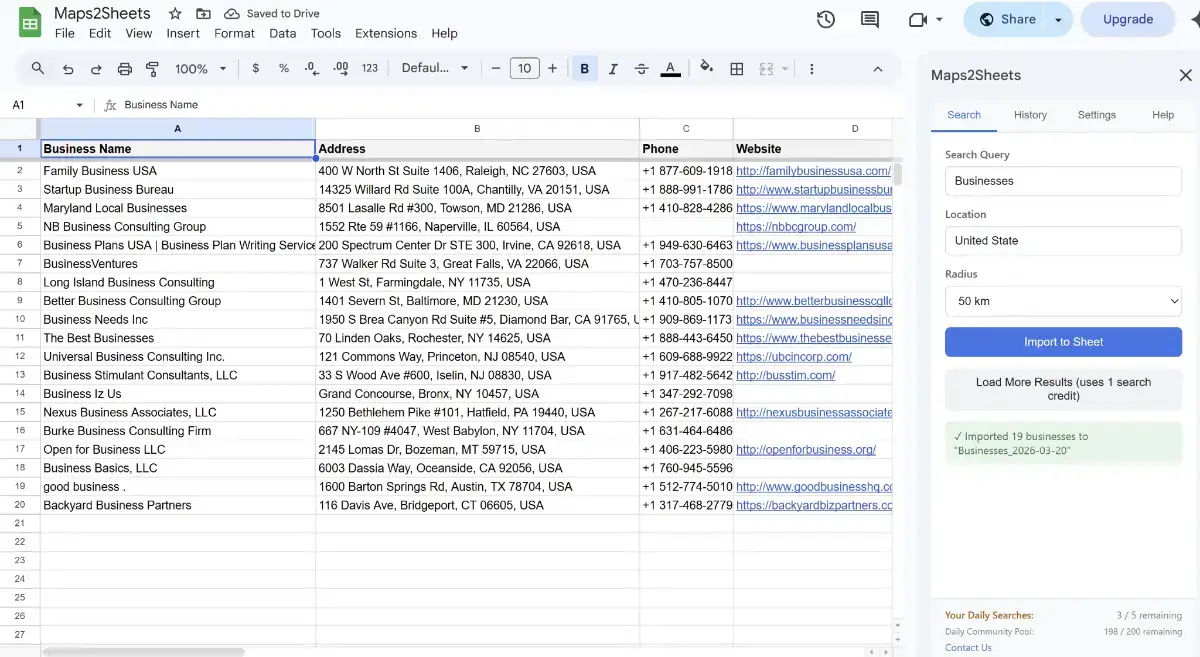
Task: Collapse the toolbar header chevron
Action: click(878, 69)
